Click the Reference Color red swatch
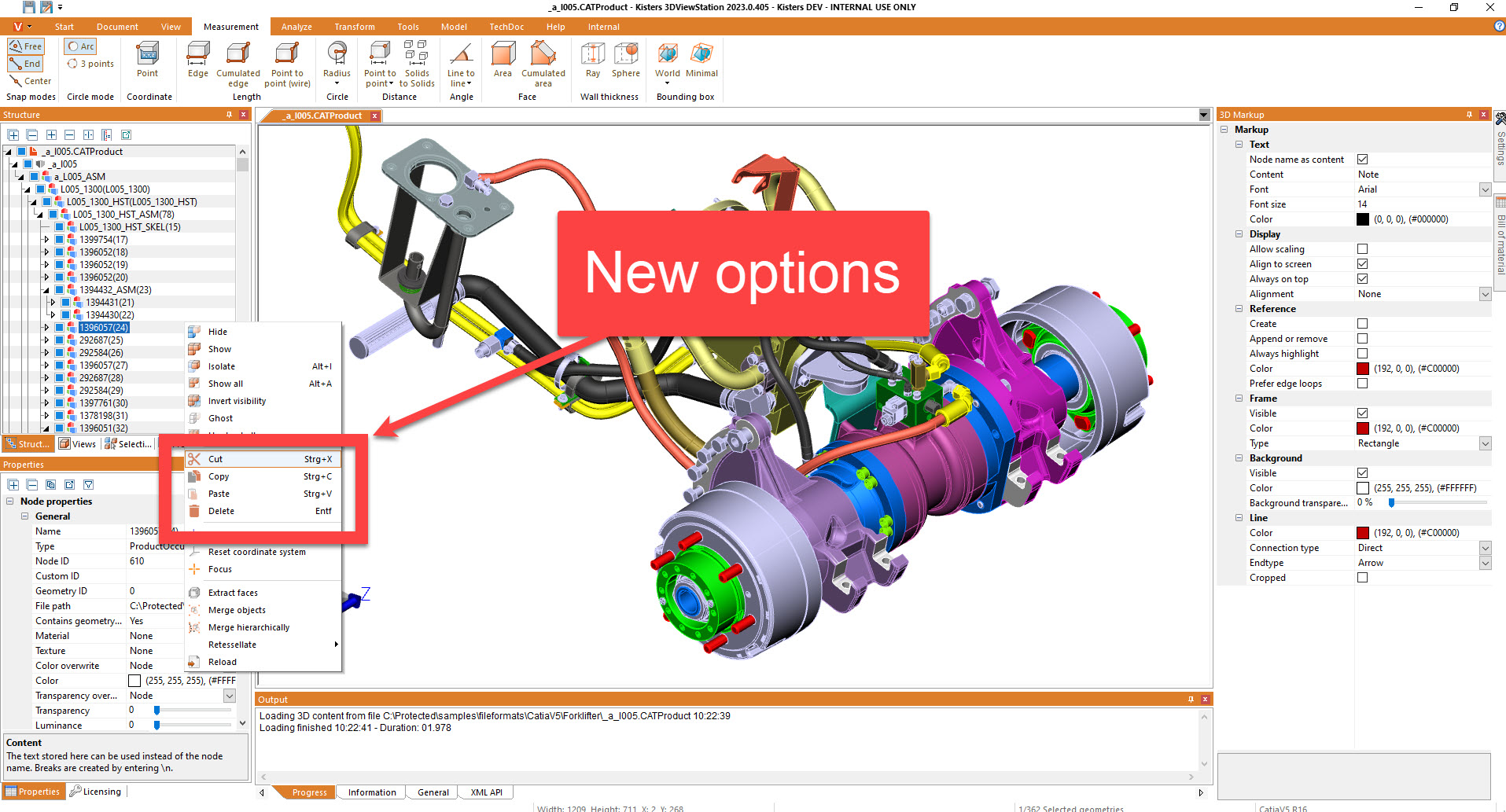The width and height of the screenshot is (1506, 812). [1363, 369]
